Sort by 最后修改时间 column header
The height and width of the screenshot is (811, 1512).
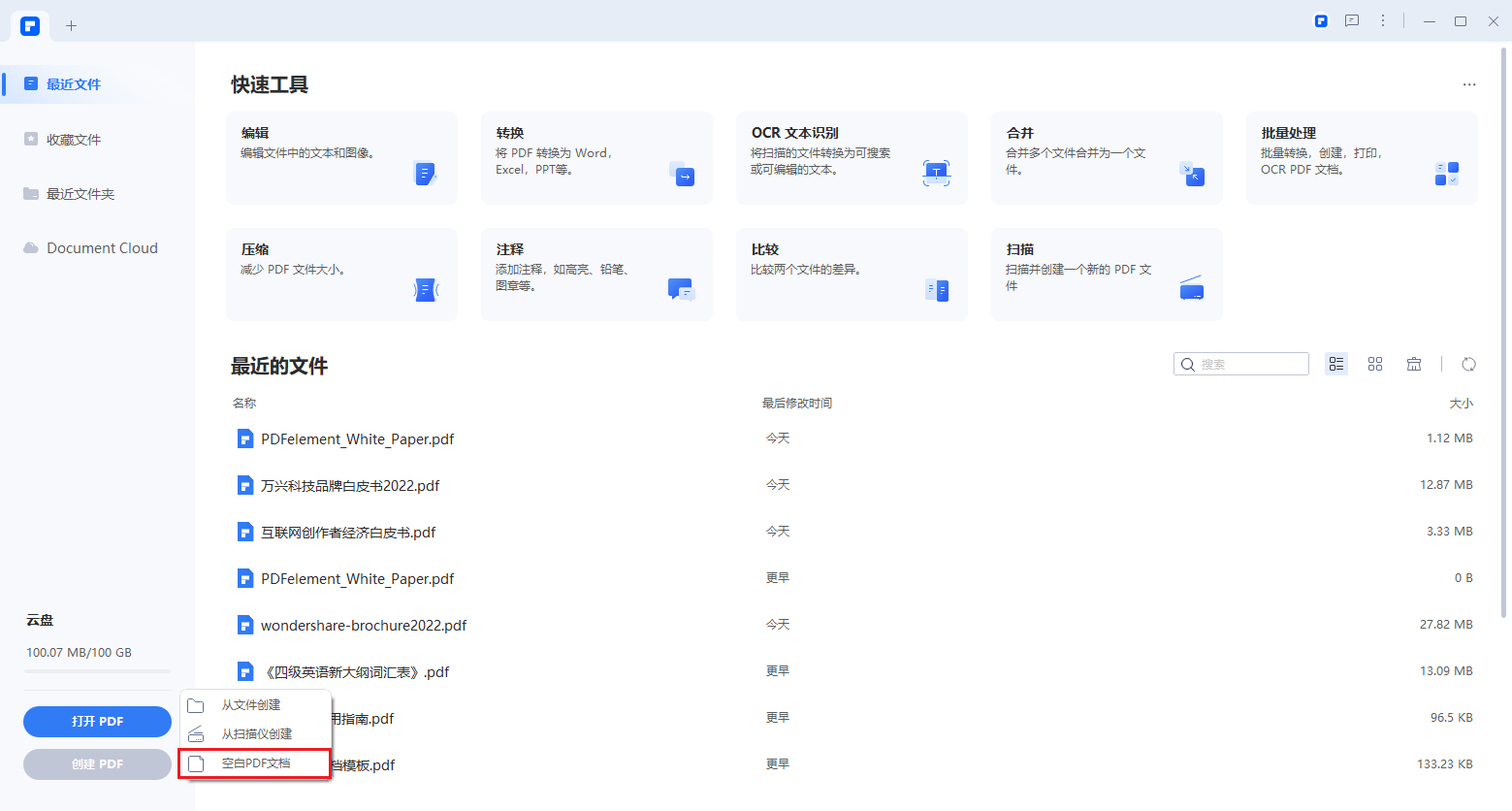(797, 404)
